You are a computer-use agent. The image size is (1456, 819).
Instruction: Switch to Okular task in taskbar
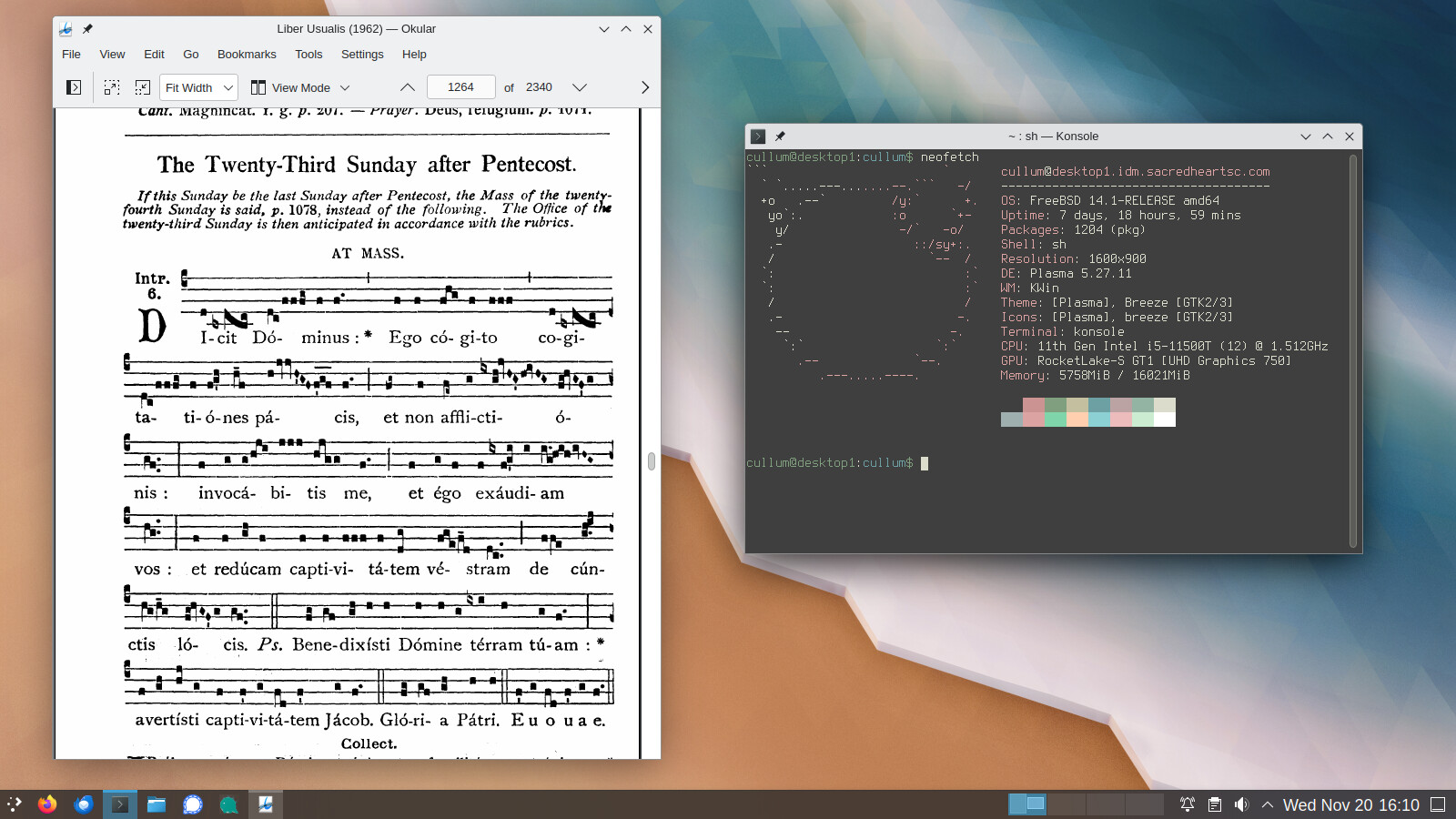[x=266, y=804]
